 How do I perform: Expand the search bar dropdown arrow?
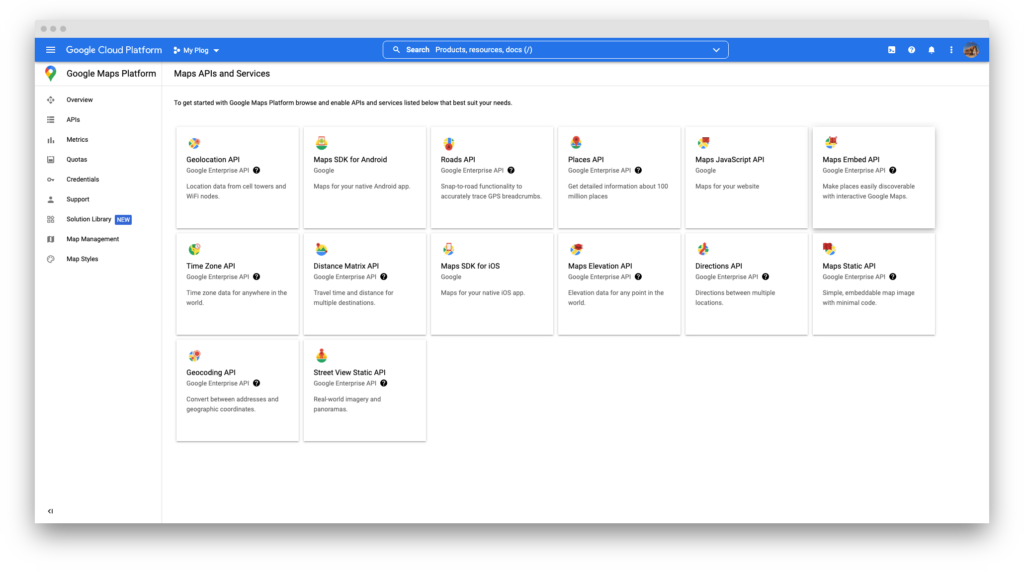click(716, 50)
